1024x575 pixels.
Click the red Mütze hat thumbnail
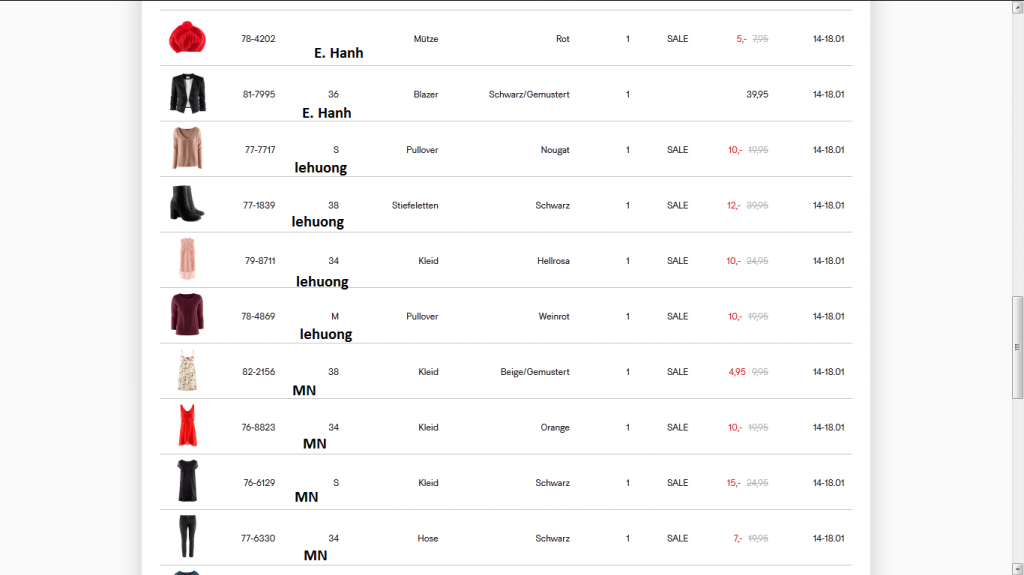[x=187, y=38]
